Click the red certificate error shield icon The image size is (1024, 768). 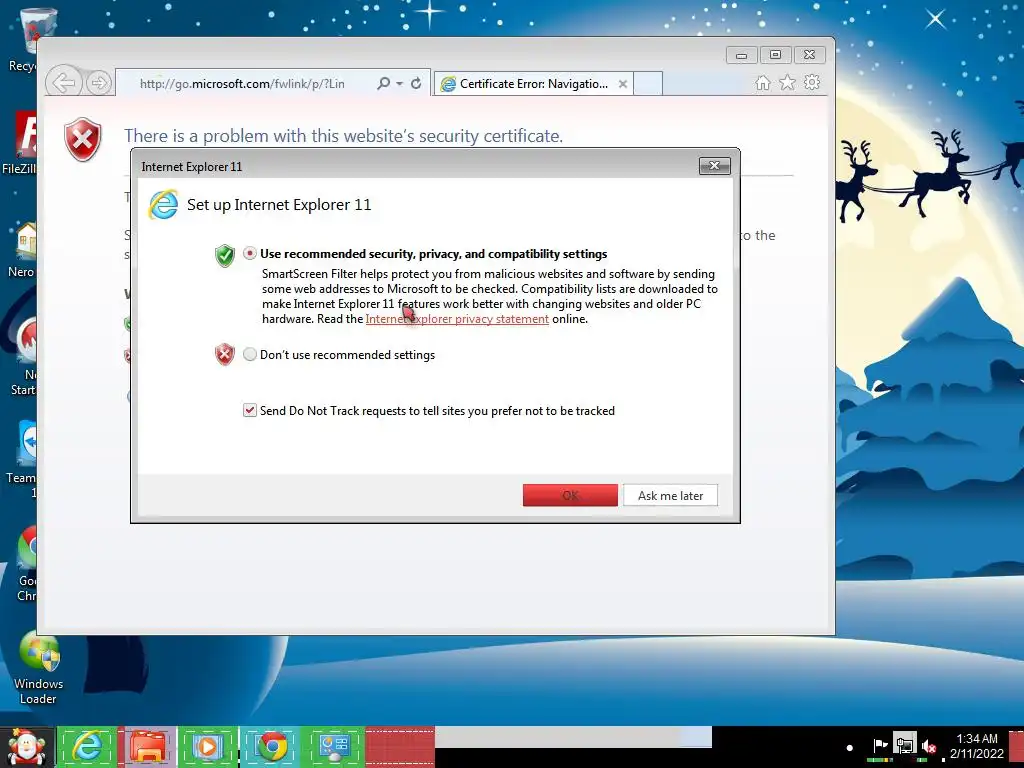83,140
